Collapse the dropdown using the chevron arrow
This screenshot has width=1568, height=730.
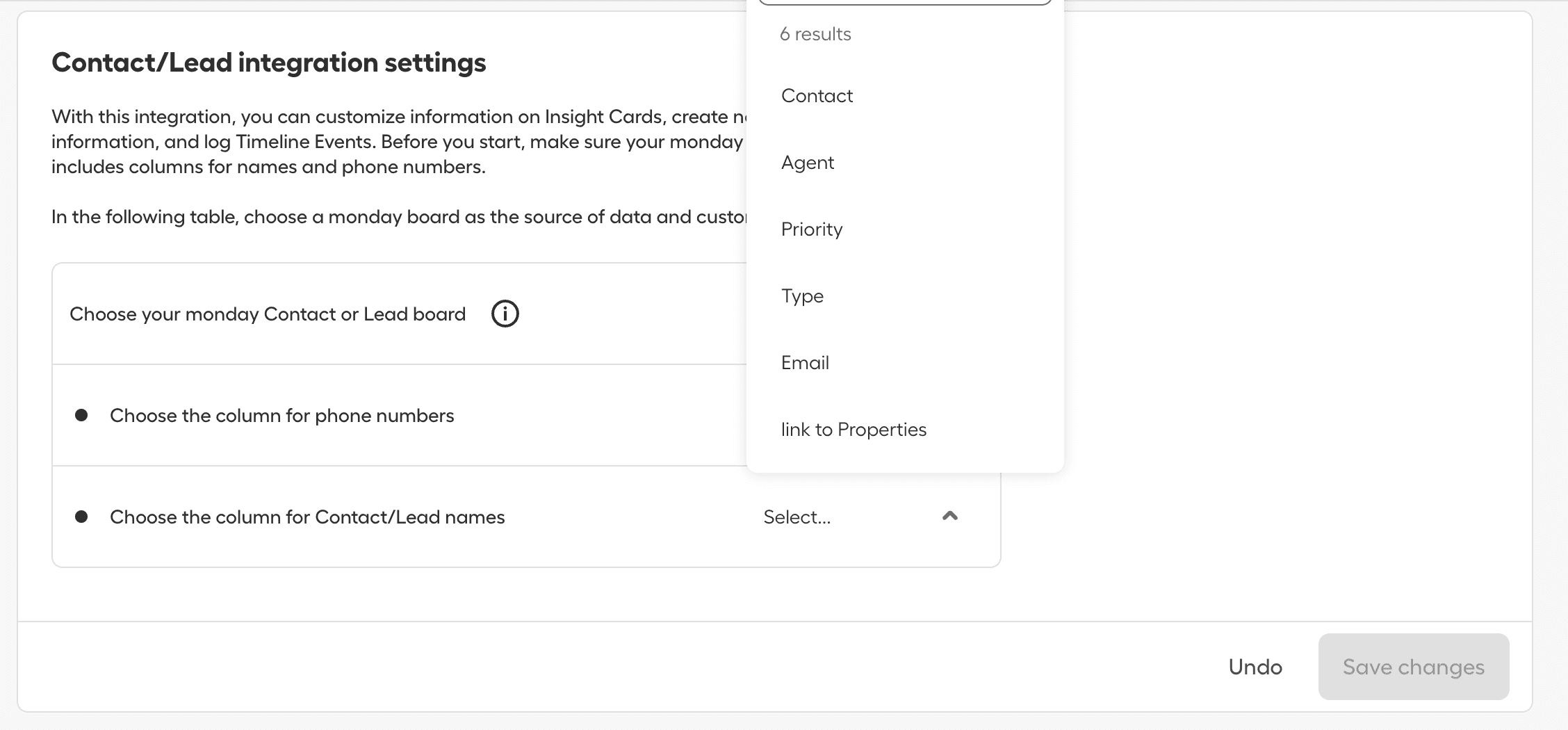click(949, 516)
